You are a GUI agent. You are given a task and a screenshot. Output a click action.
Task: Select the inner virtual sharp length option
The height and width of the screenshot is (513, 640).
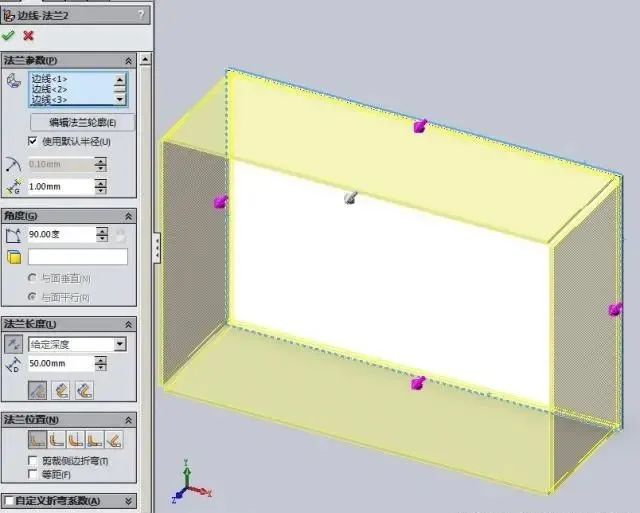point(61,390)
